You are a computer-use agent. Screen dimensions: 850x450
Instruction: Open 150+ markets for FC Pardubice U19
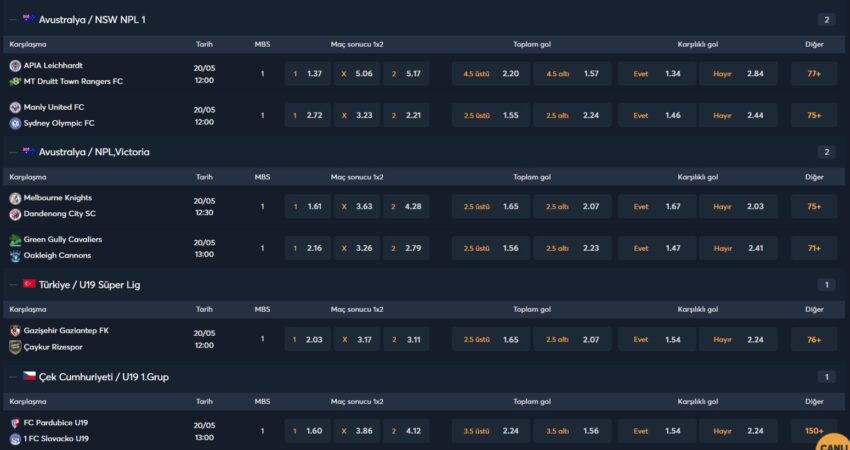814,430
